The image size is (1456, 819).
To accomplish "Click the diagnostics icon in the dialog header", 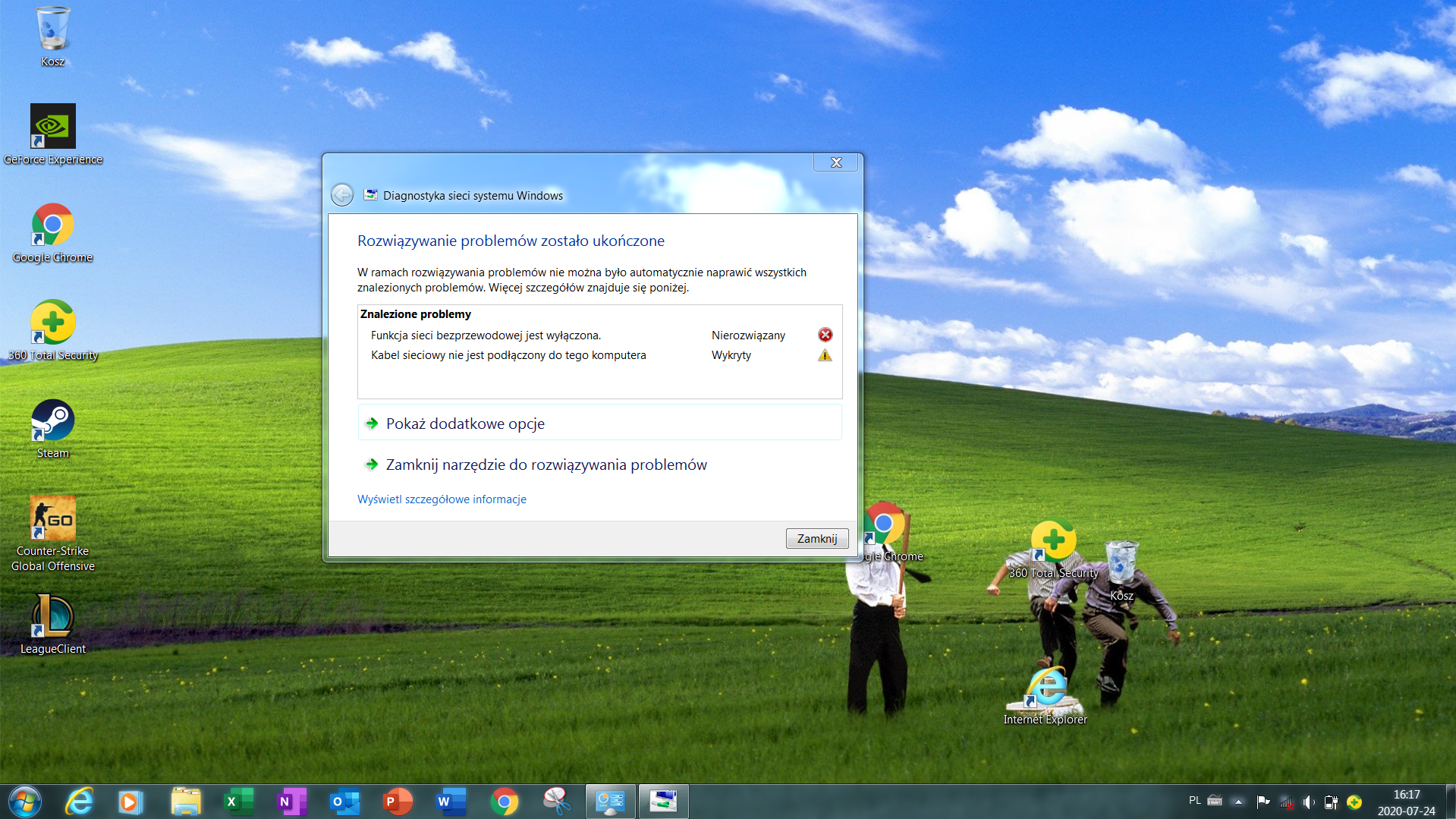I will click(x=370, y=195).
